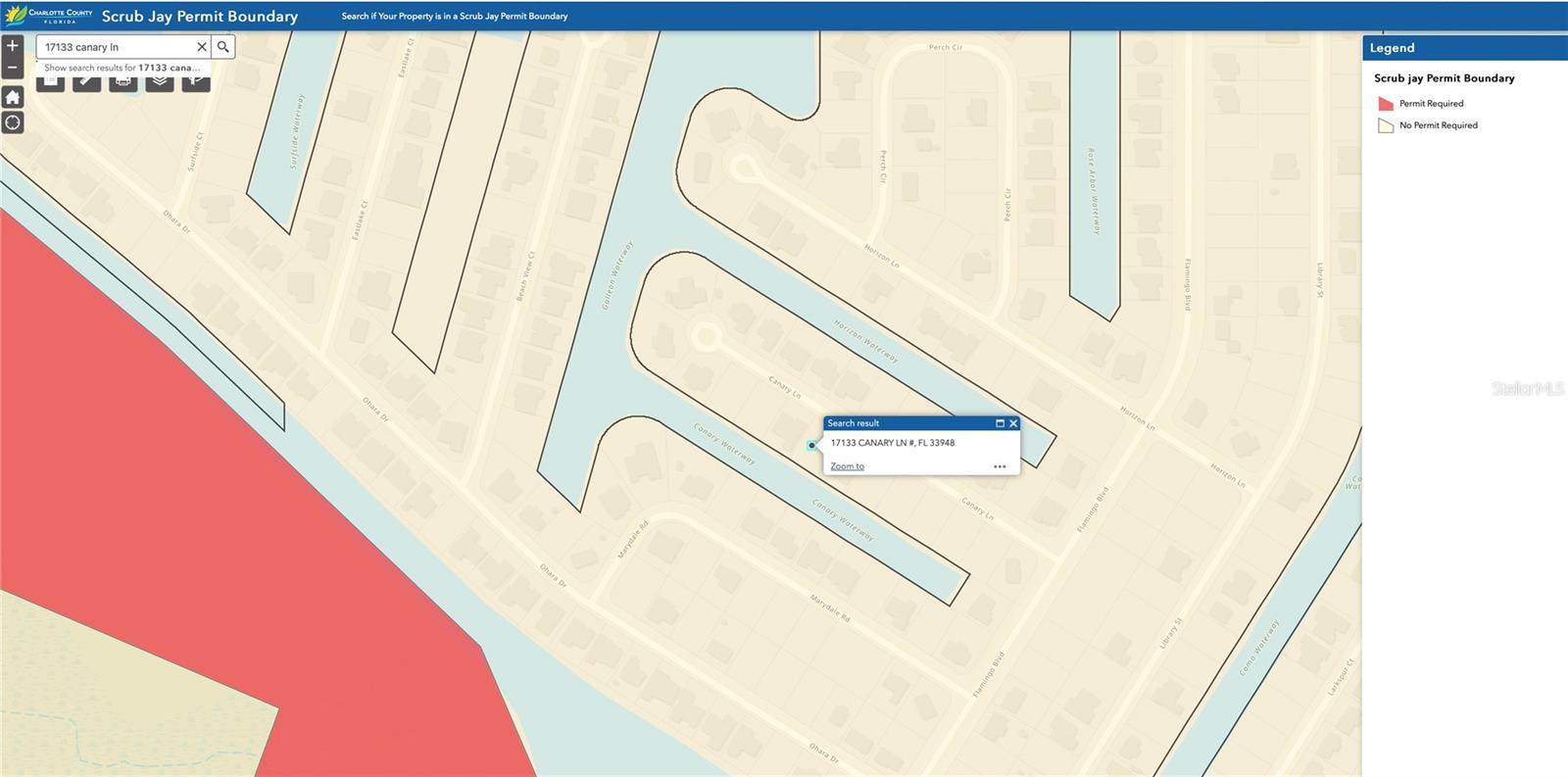
Task: Go to the default map extent (home)
Action: click(x=13, y=97)
